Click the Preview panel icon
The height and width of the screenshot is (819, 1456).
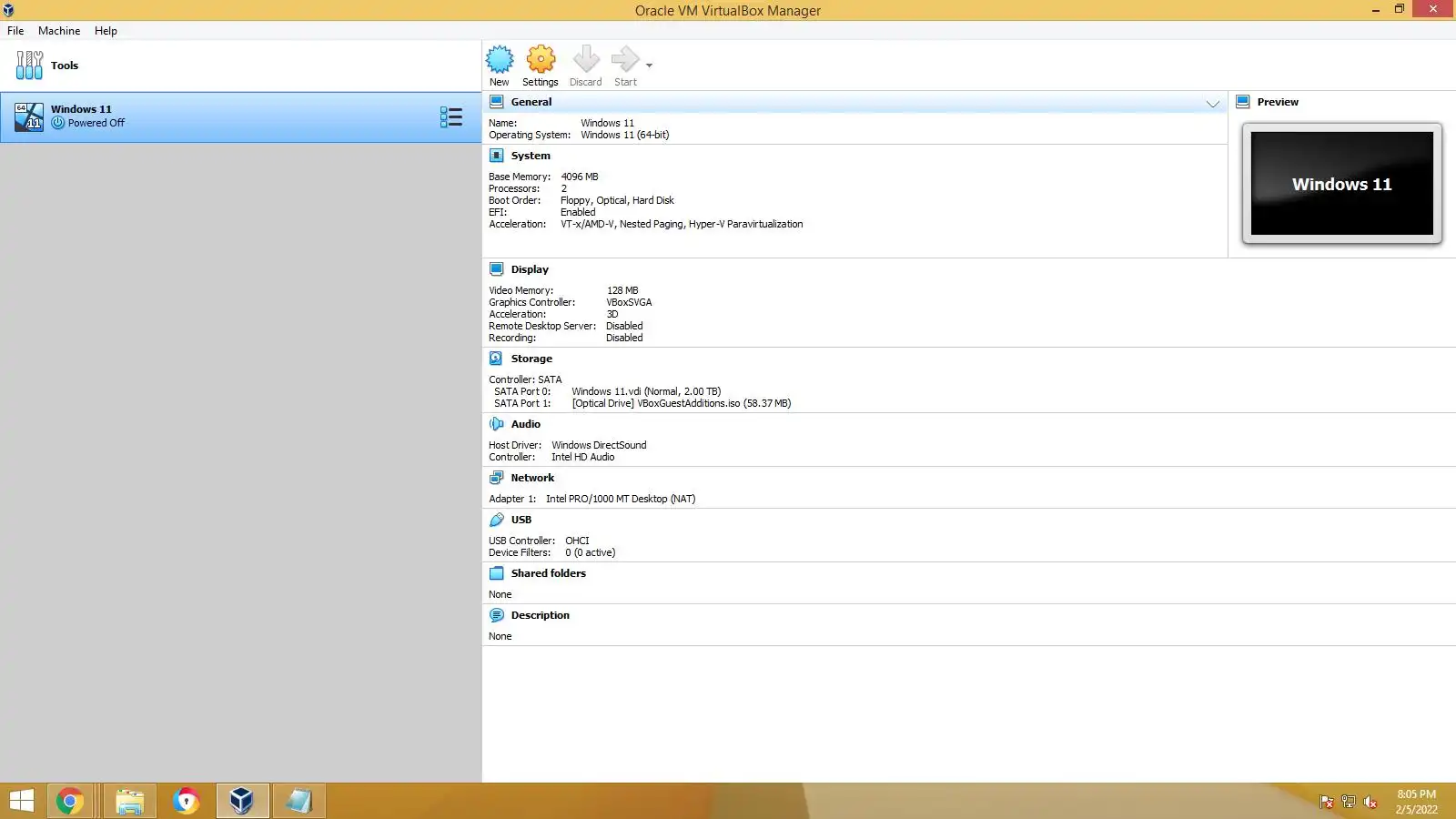pos(1243,102)
